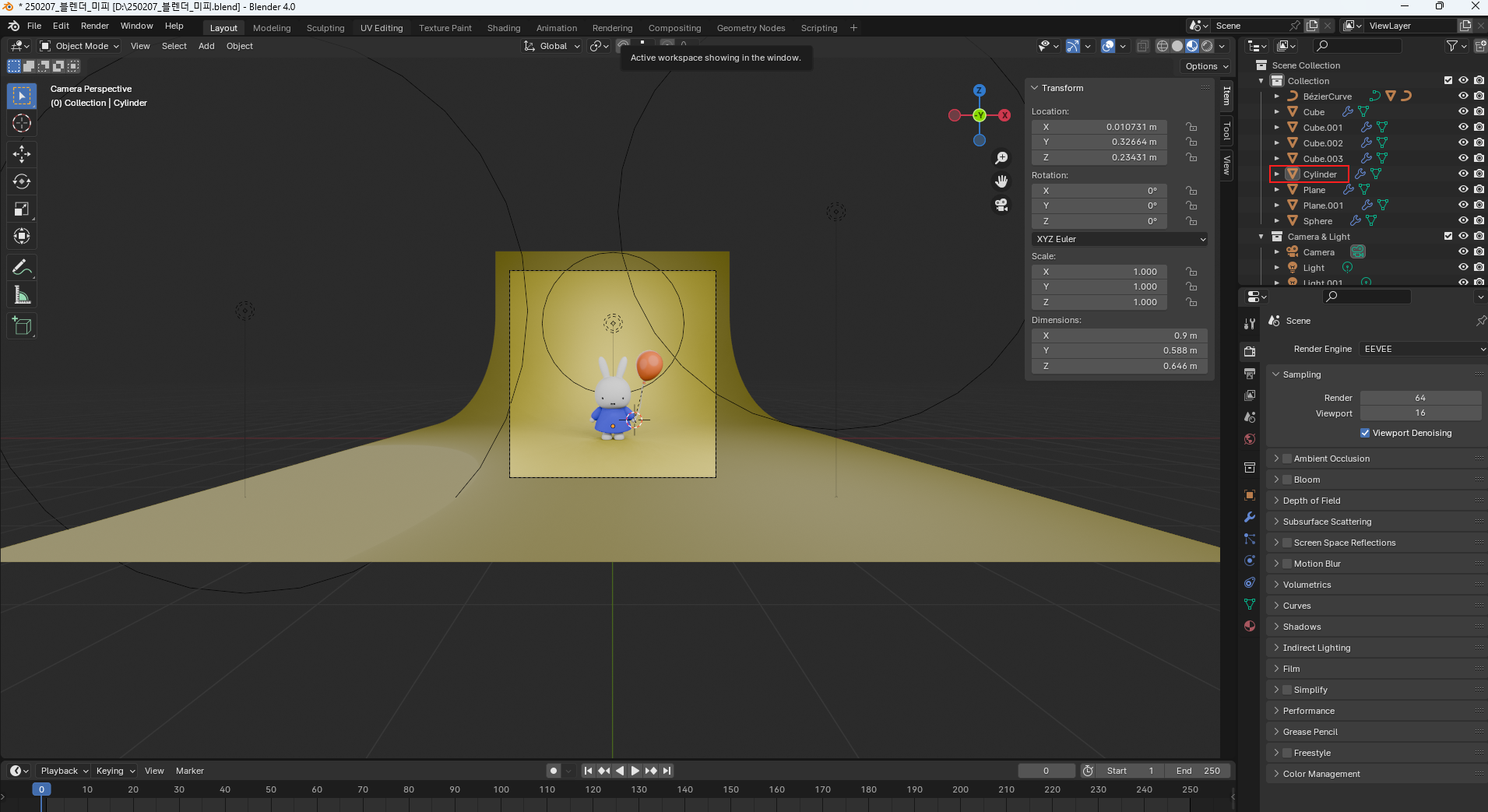Enable the Screen Space Reflections checkbox
Viewport: 1488px width, 812px height.
coord(1287,543)
